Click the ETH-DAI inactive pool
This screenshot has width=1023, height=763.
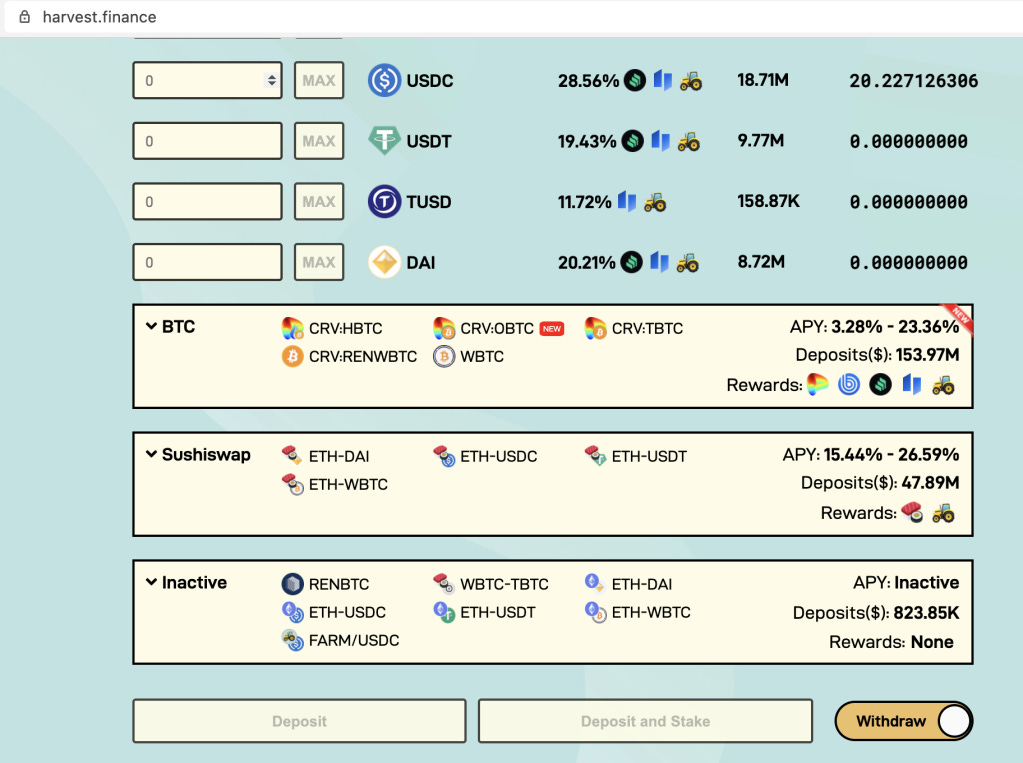pyautogui.click(x=628, y=584)
